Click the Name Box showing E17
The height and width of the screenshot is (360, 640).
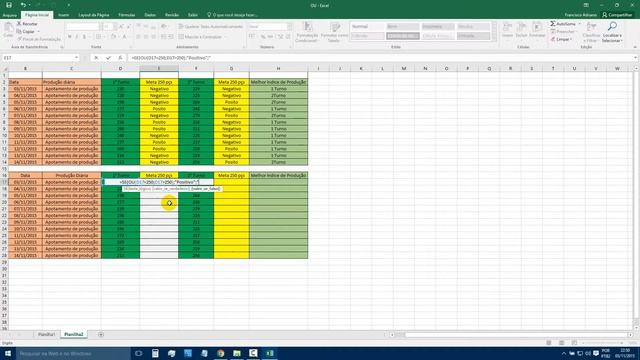(x=37, y=58)
